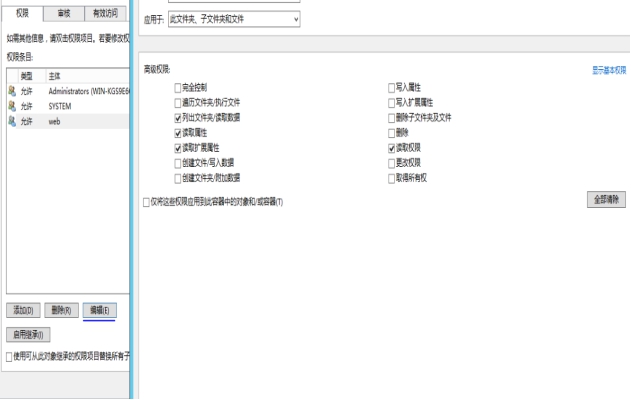
Task: Check 创建文件夹/附加数据 permission
Action: tap(177, 178)
